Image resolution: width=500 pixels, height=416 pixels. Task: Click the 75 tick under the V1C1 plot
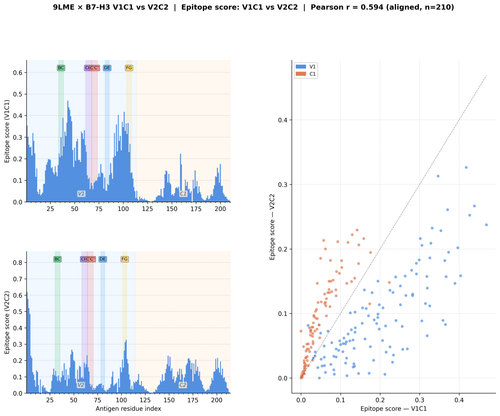click(x=99, y=209)
